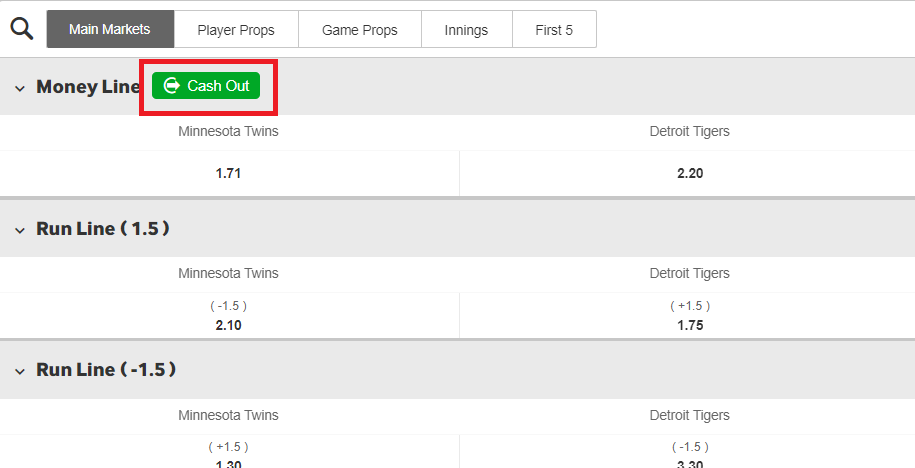Click the Run Line ( 1.5 ) heading

coord(103,228)
